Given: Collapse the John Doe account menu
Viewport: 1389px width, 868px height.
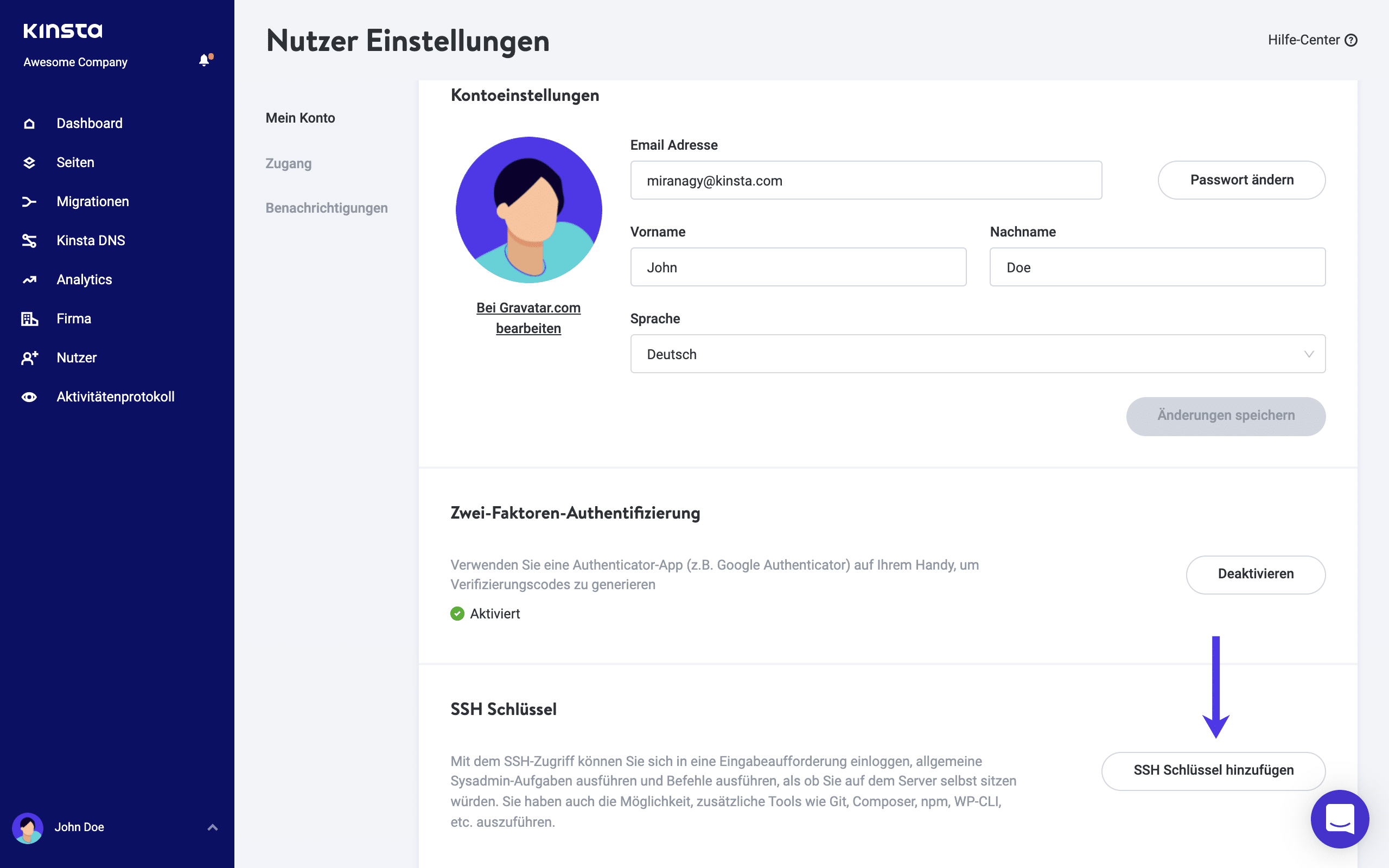Looking at the screenshot, I should click(x=212, y=827).
